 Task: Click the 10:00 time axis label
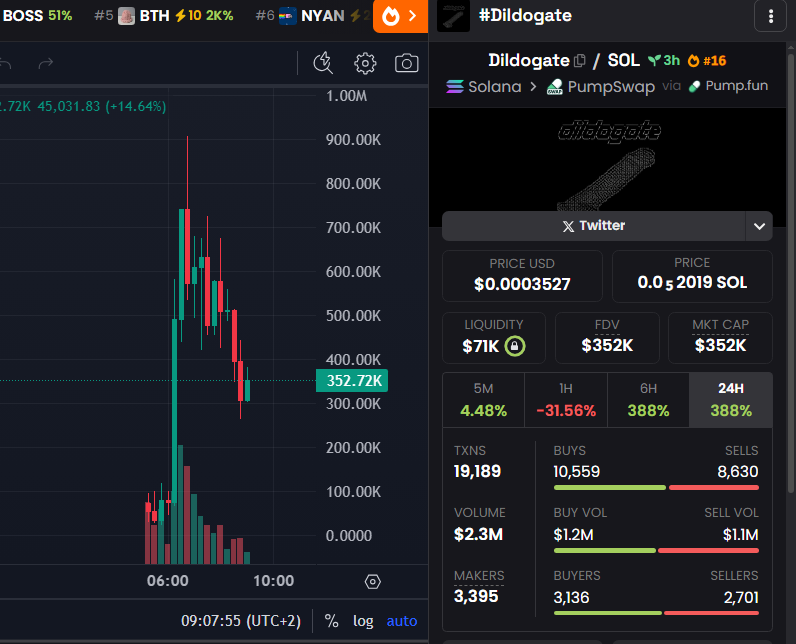[274, 581]
